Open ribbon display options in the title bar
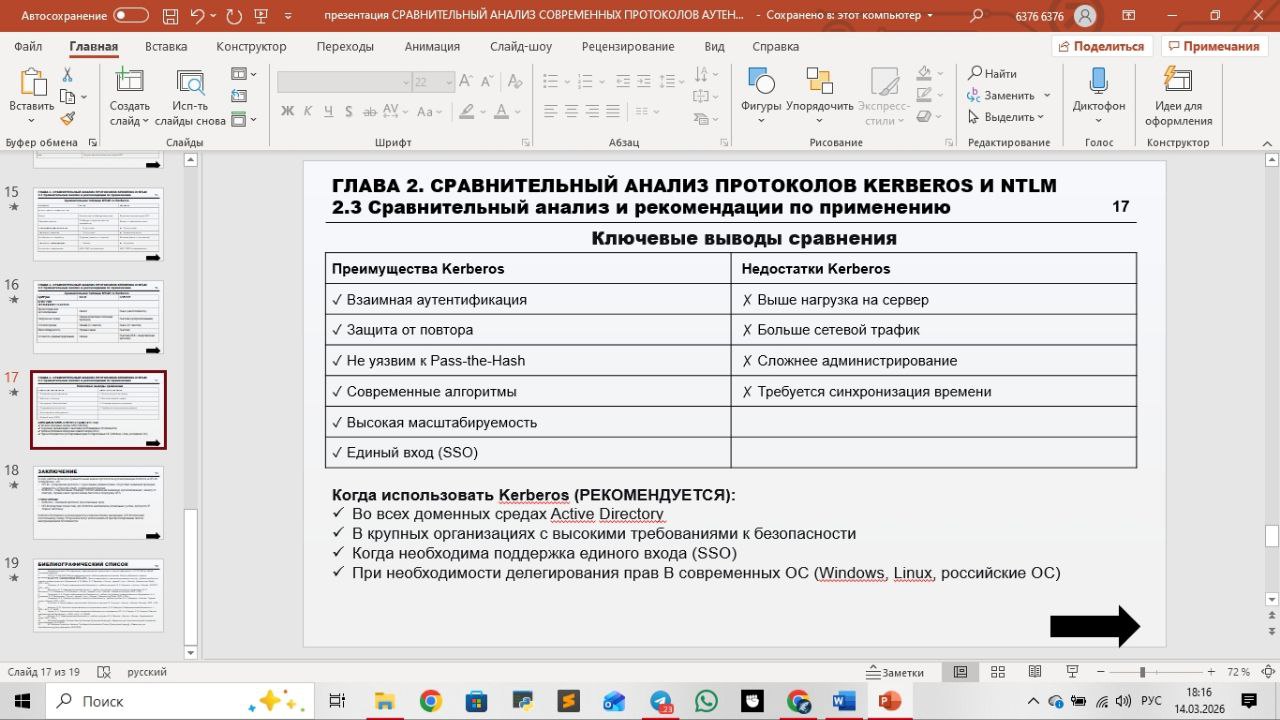1280x720 pixels. coord(1127,15)
